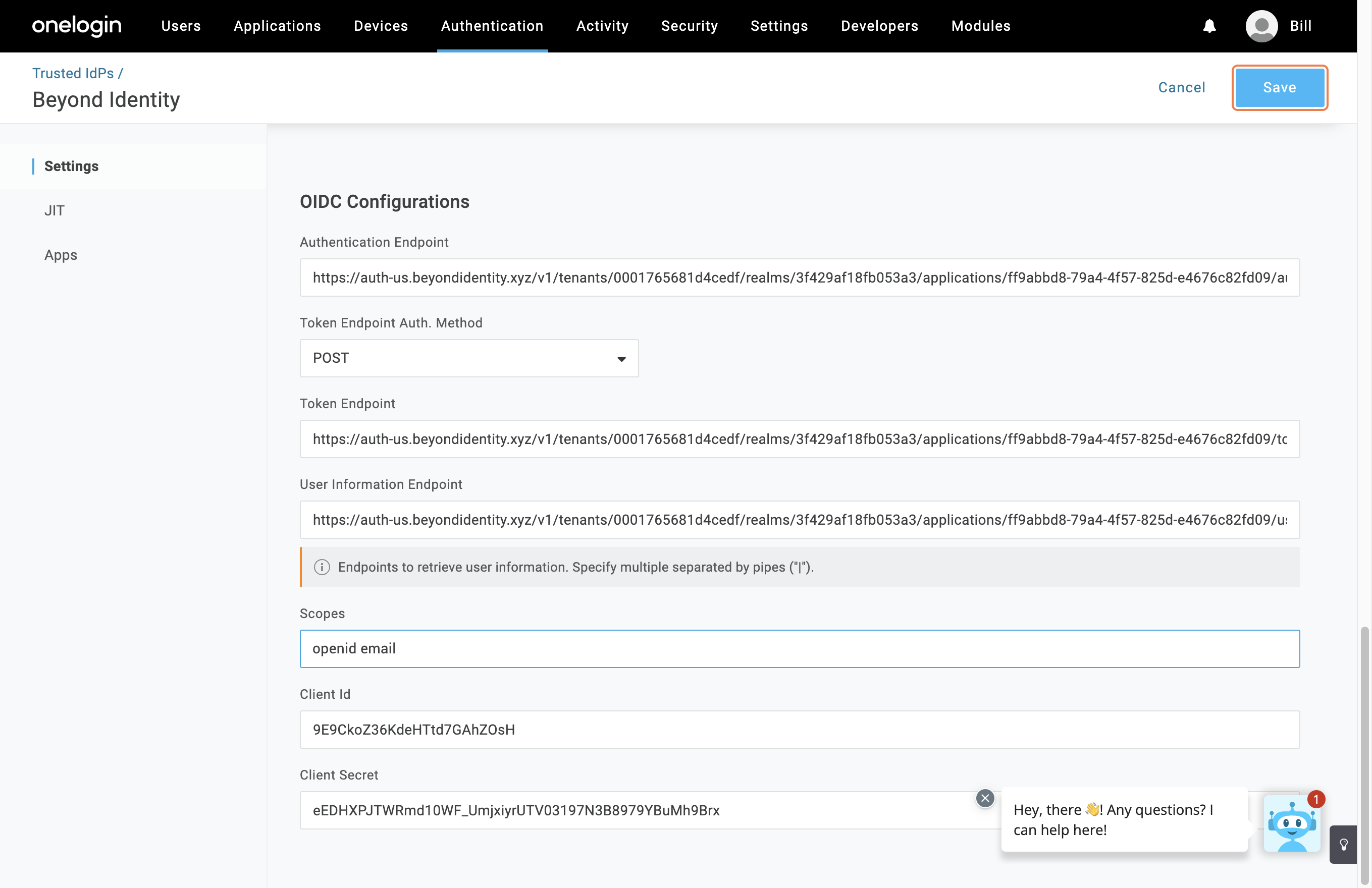Go back to Trusted IdPs breadcrumb
This screenshot has height=888, width=1372.
point(73,73)
